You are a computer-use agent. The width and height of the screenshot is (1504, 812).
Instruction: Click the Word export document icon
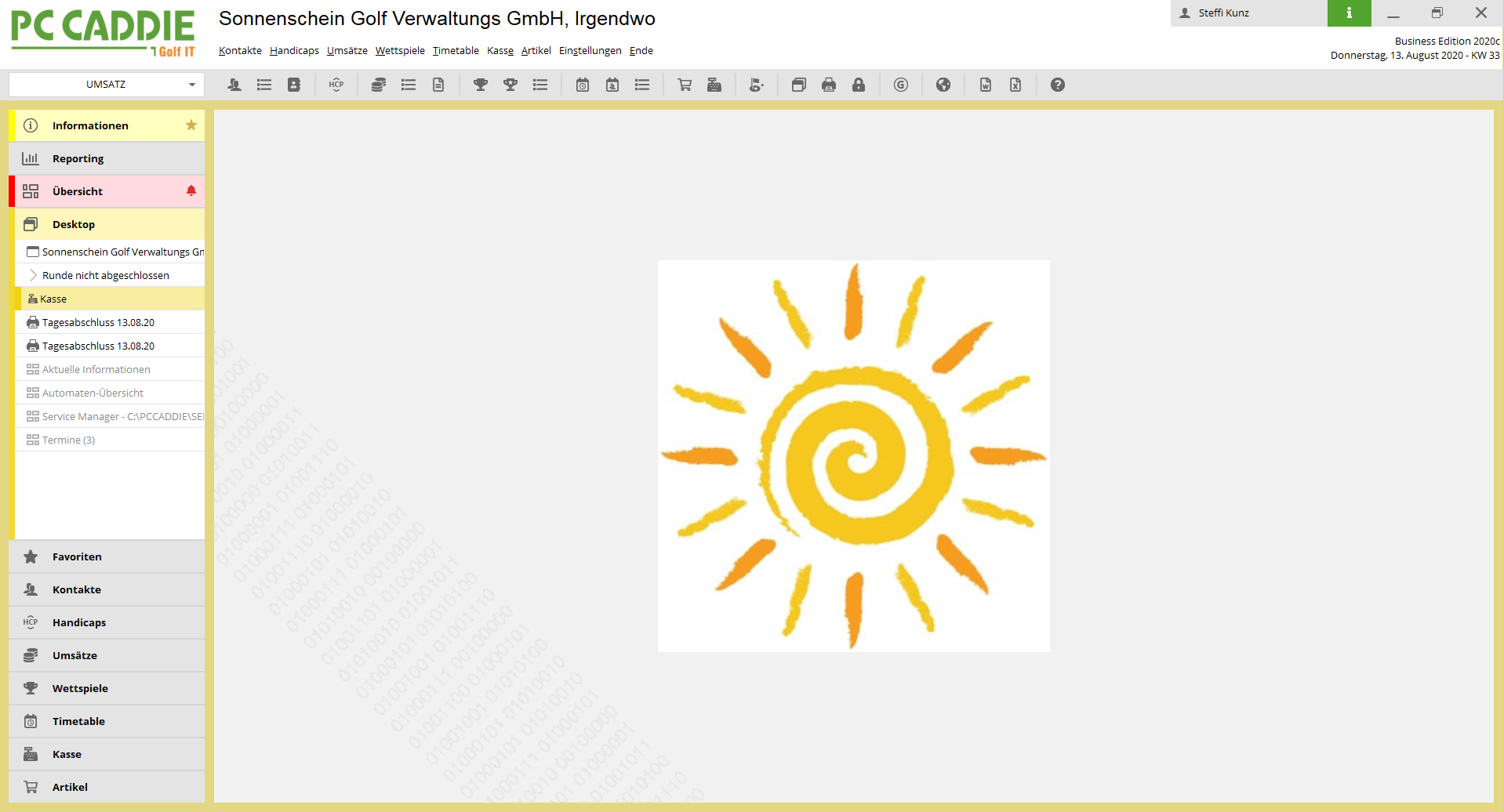(986, 85)
